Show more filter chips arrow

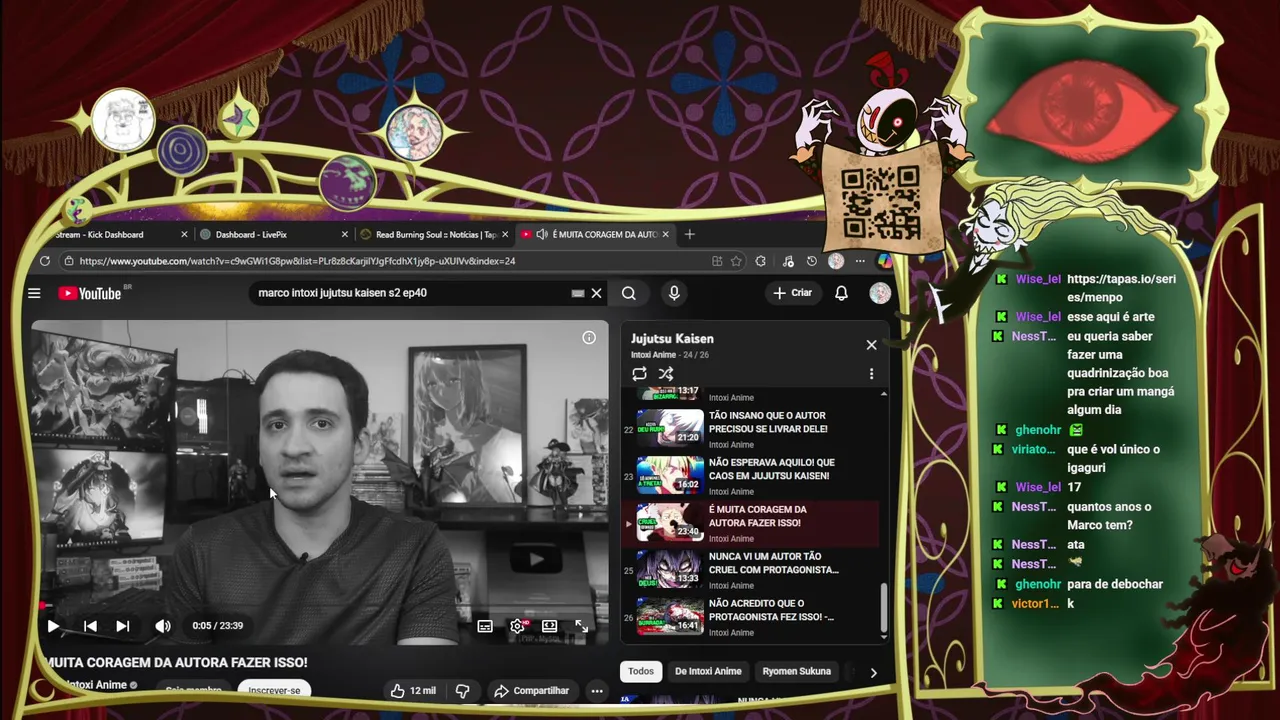[873, 673]
